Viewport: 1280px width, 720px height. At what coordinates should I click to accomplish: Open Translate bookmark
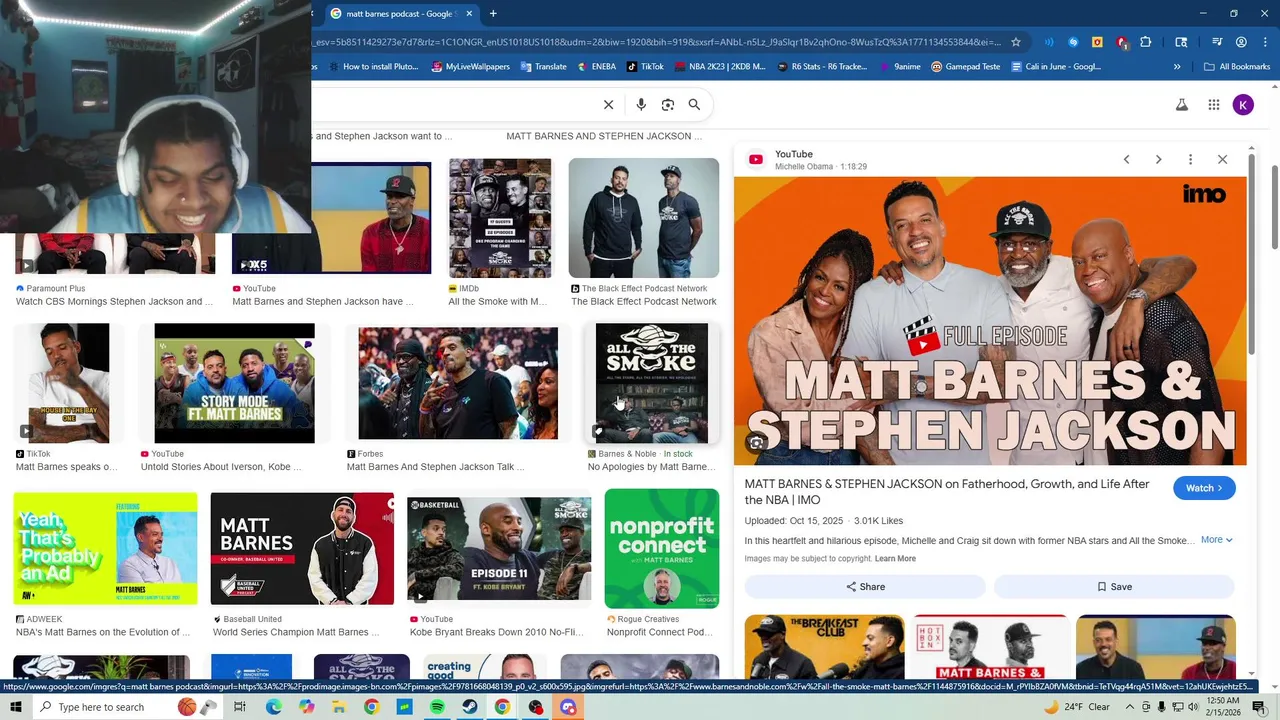543,67
